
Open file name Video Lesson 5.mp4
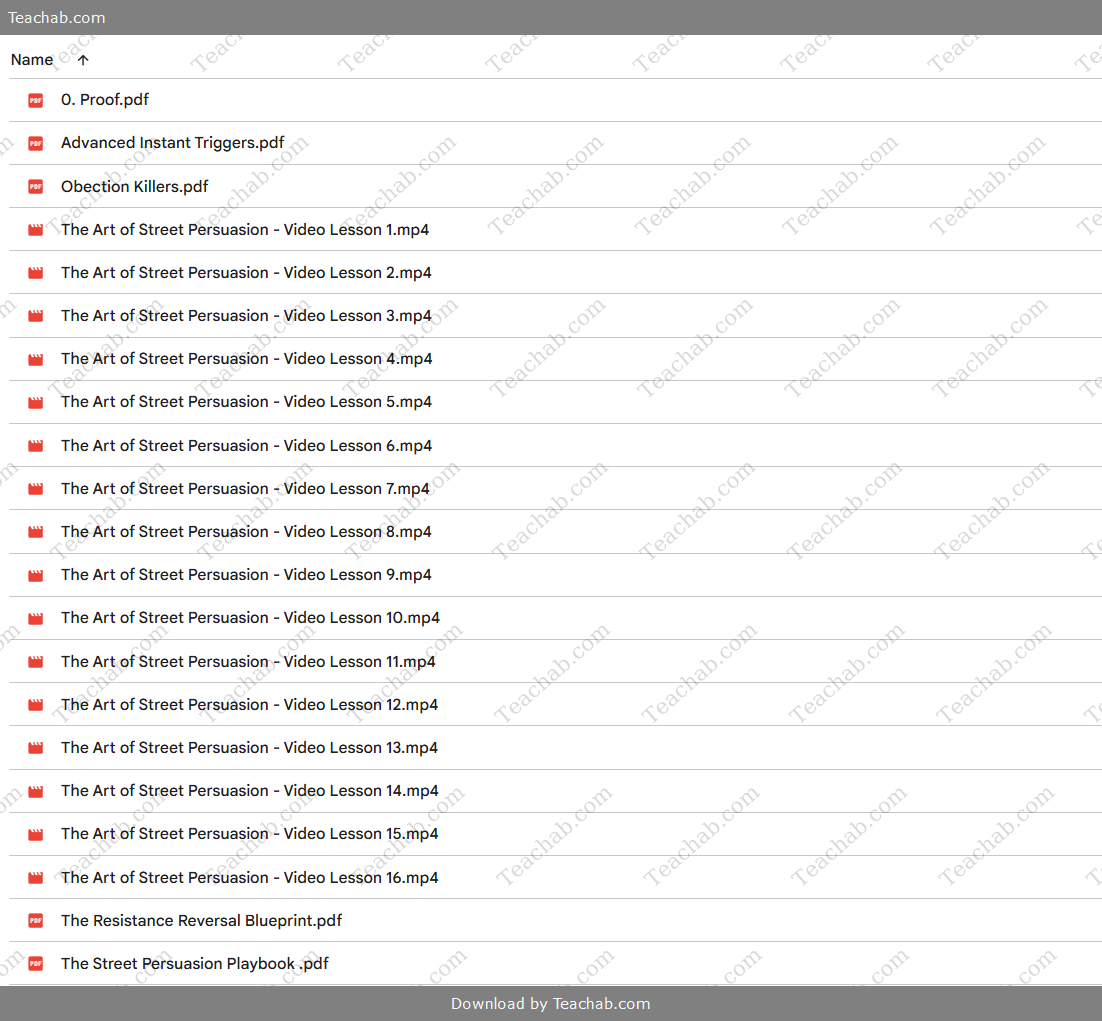(246, 402)
